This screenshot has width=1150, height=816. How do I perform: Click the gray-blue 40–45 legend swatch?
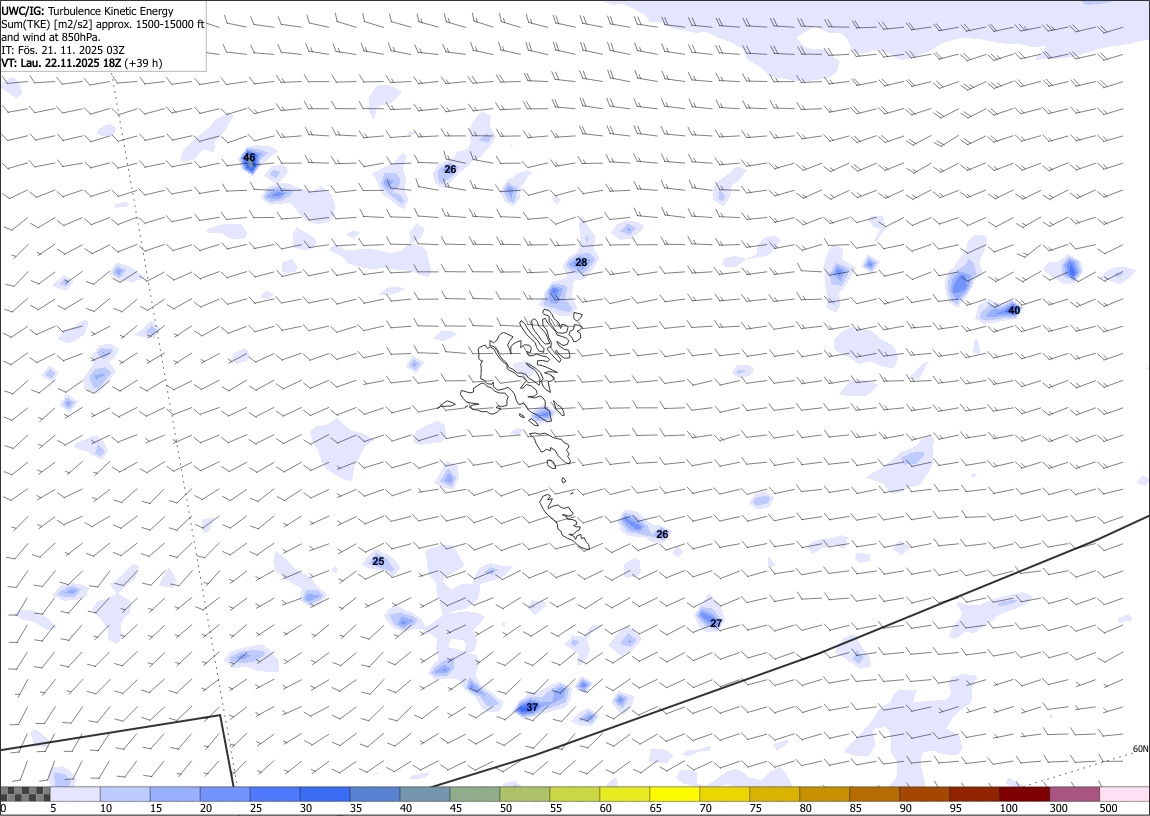tap(425, 794)
